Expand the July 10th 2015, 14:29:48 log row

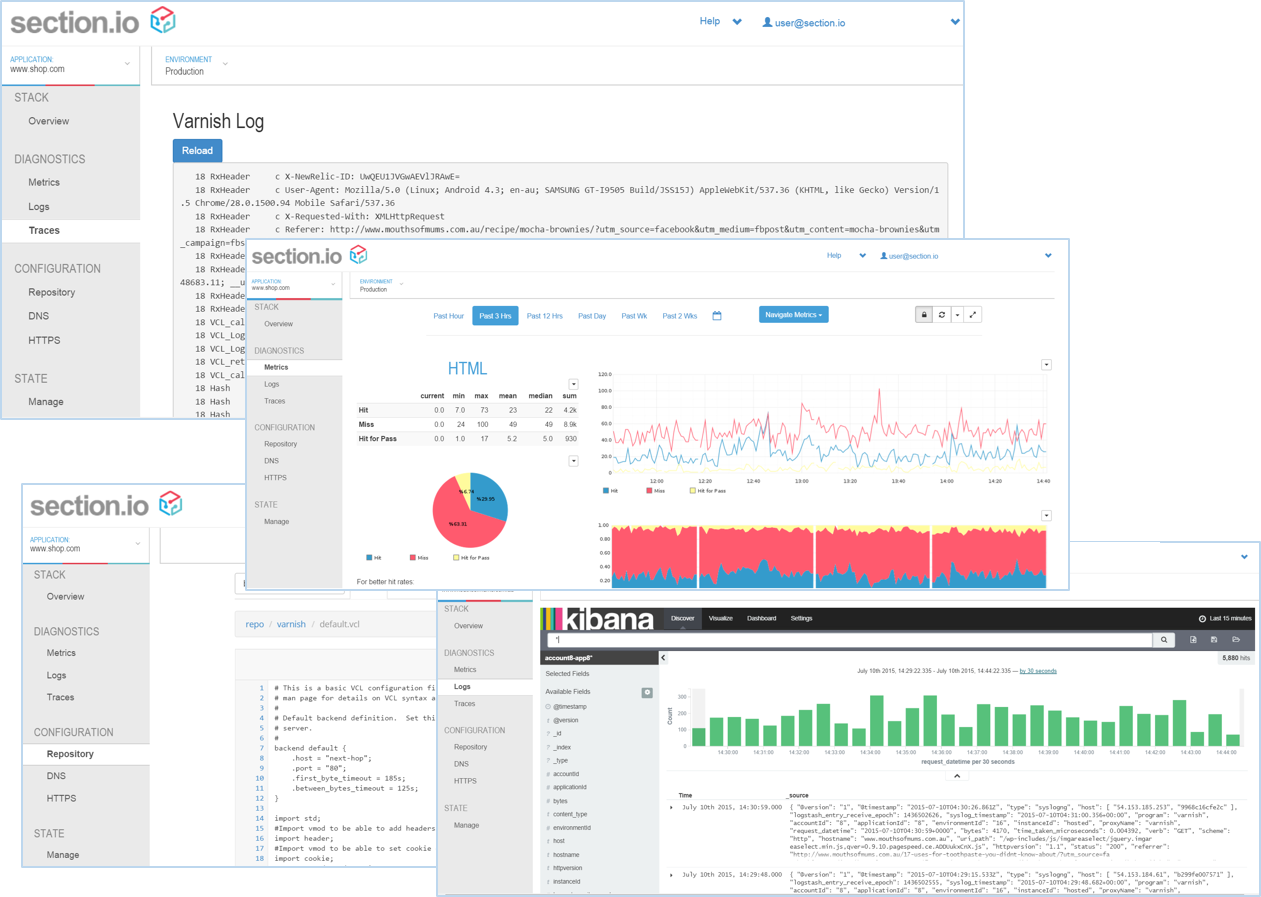tap(671, 875)
